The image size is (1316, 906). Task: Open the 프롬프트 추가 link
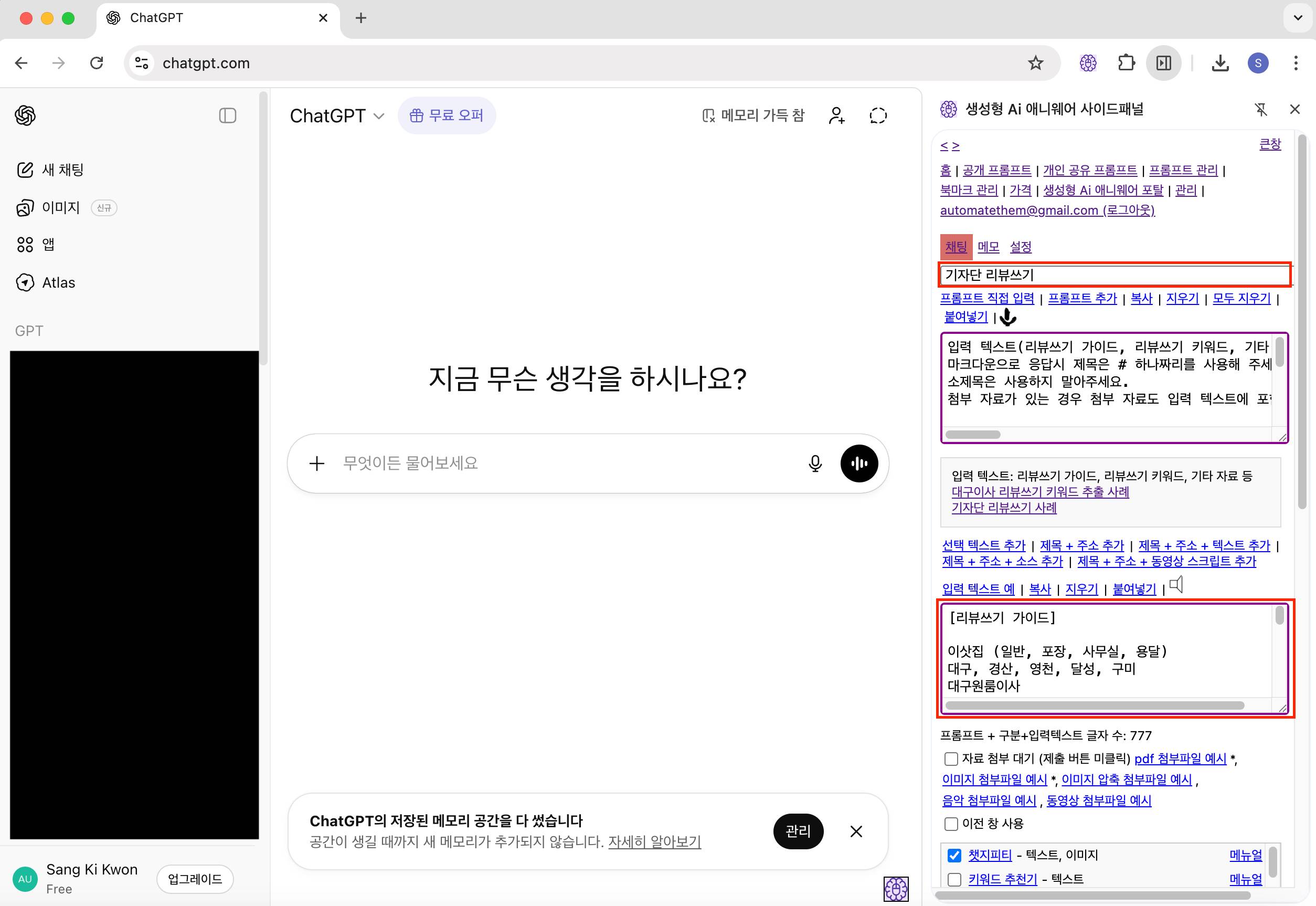tap(1081, 298)
